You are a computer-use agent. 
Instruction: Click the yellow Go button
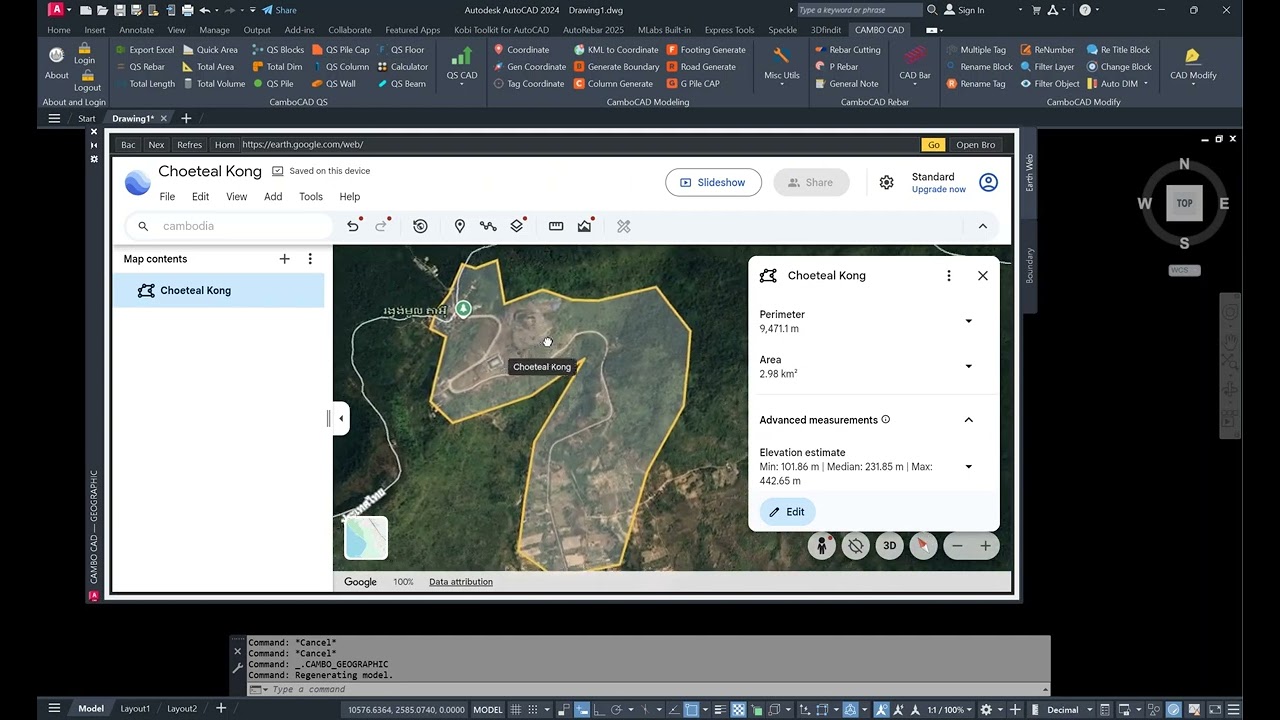point(933,145)
